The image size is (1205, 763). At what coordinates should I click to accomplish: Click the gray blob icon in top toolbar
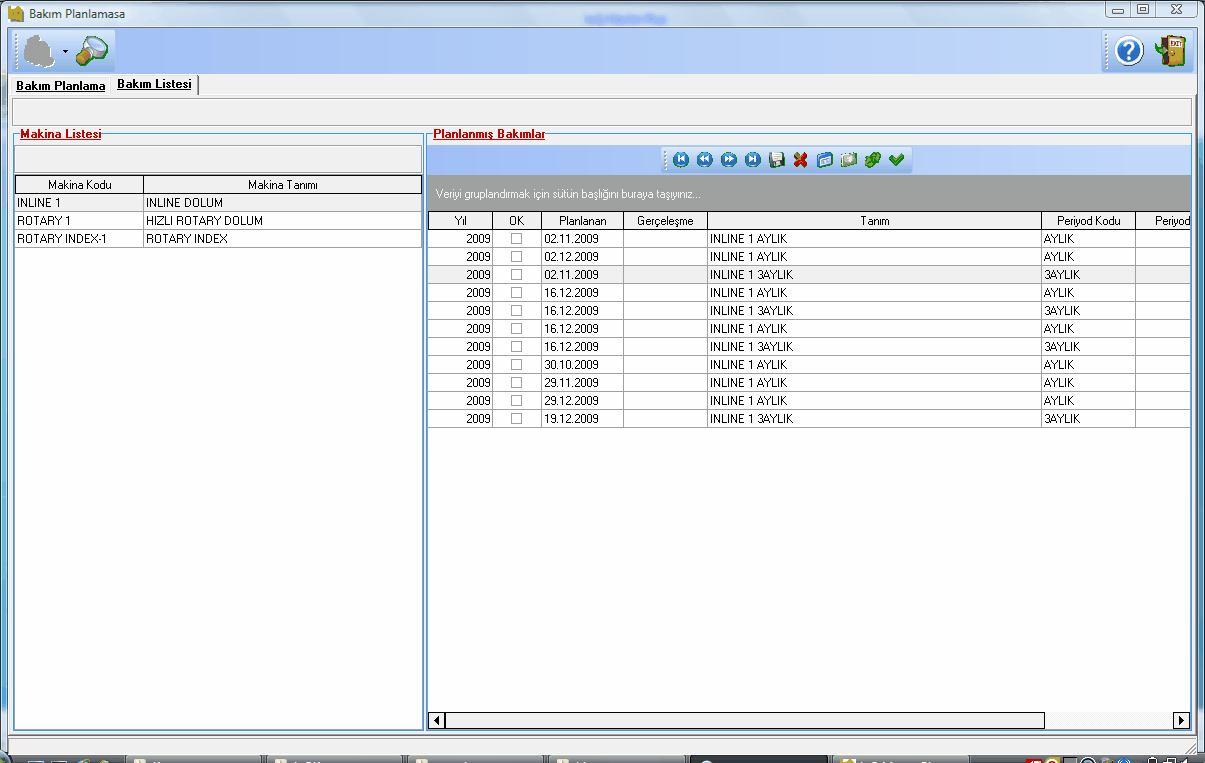point(40,51)
